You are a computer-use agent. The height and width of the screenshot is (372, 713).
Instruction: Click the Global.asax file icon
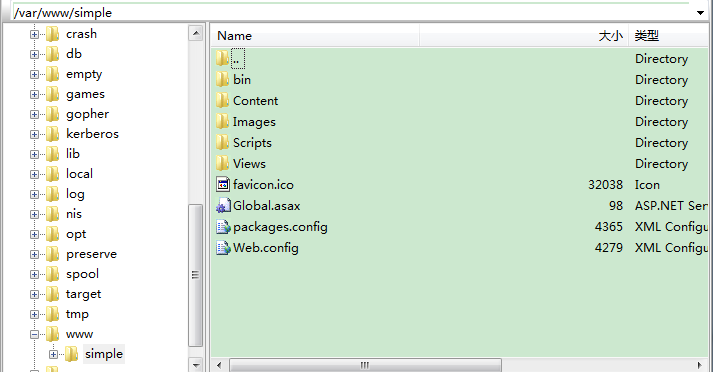(223, 206)
